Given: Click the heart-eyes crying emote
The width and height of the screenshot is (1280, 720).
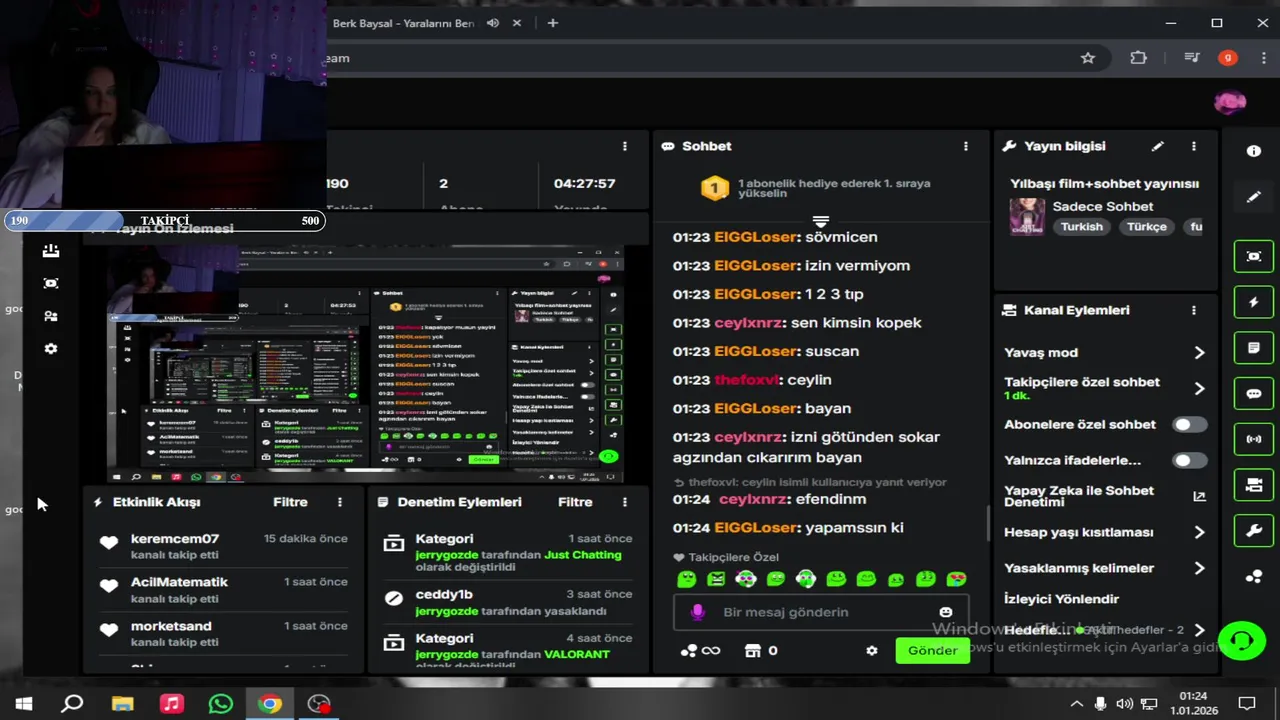Looking at the screenshot, I should pyautogui.click(x=956, y=579).
